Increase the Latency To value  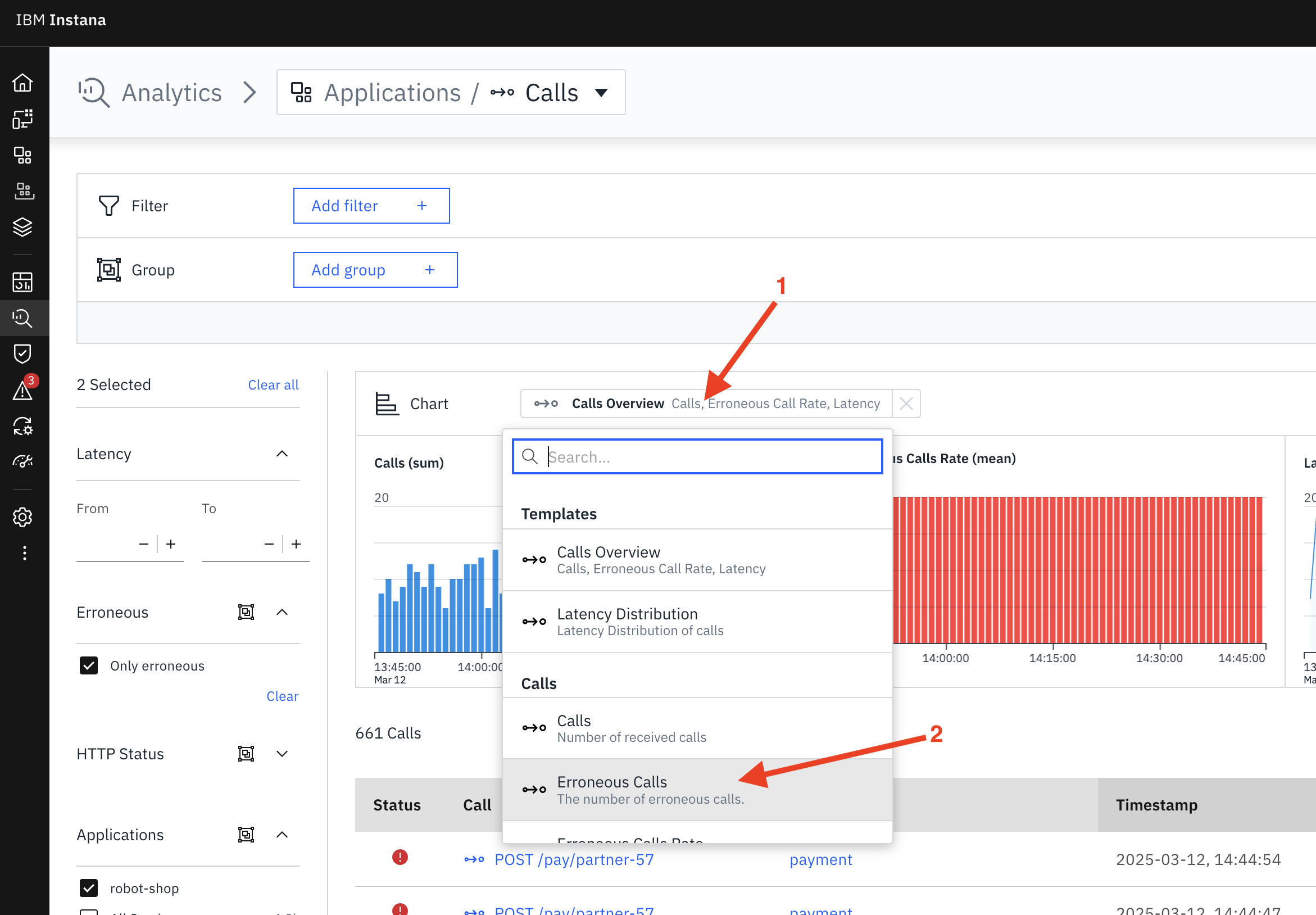pyautogui.click(x=296, y=544)
